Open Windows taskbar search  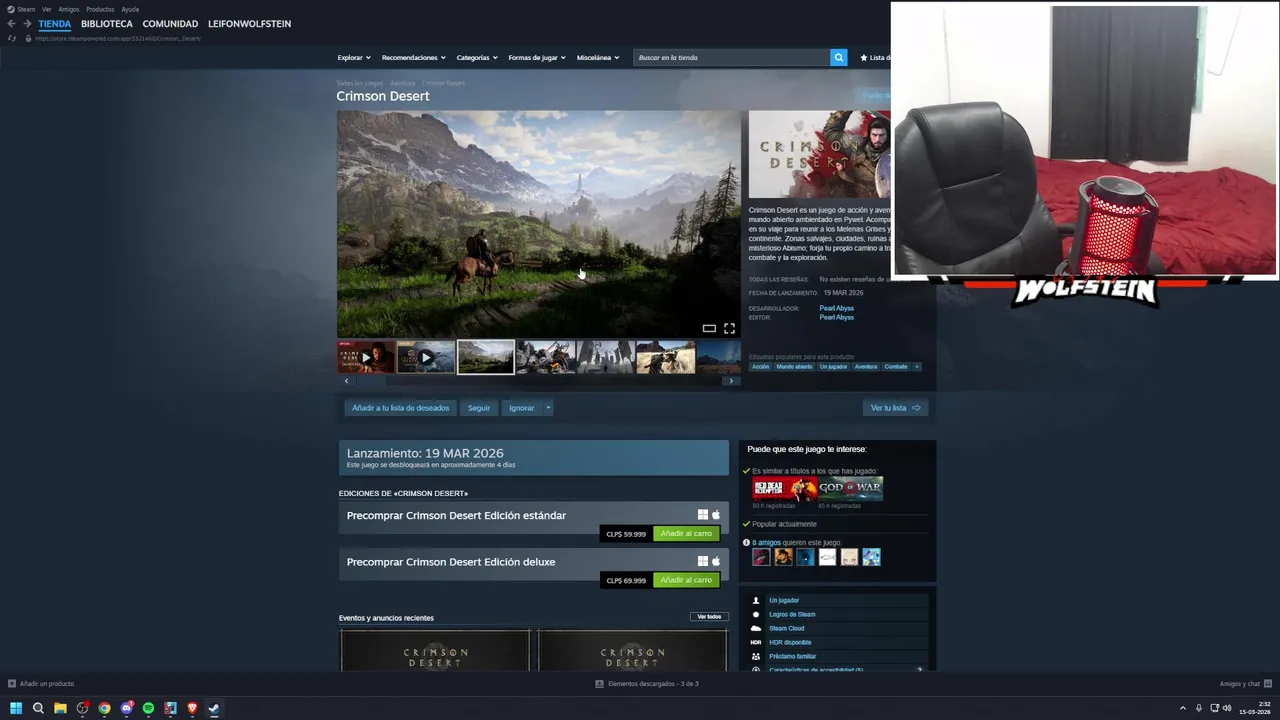[38, 708]
